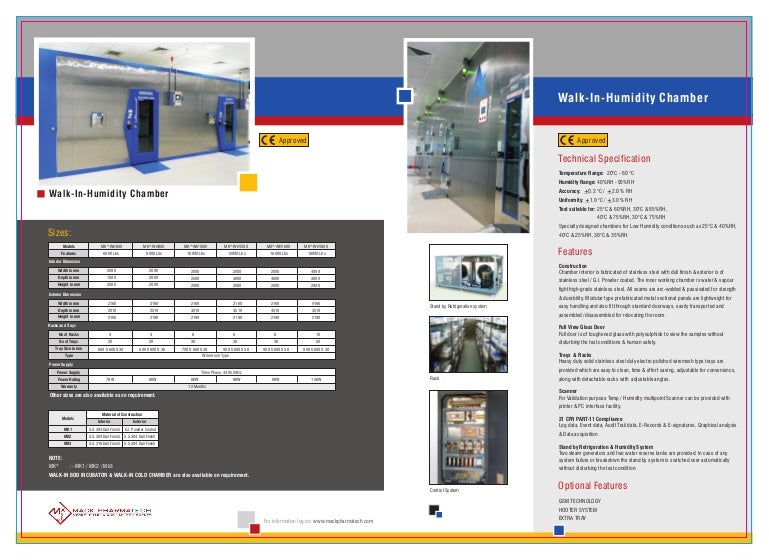This screenshot has height=560, width=769.
Task: Click the CE Approved badge beside the left photo
Action: tap(284, 140)
